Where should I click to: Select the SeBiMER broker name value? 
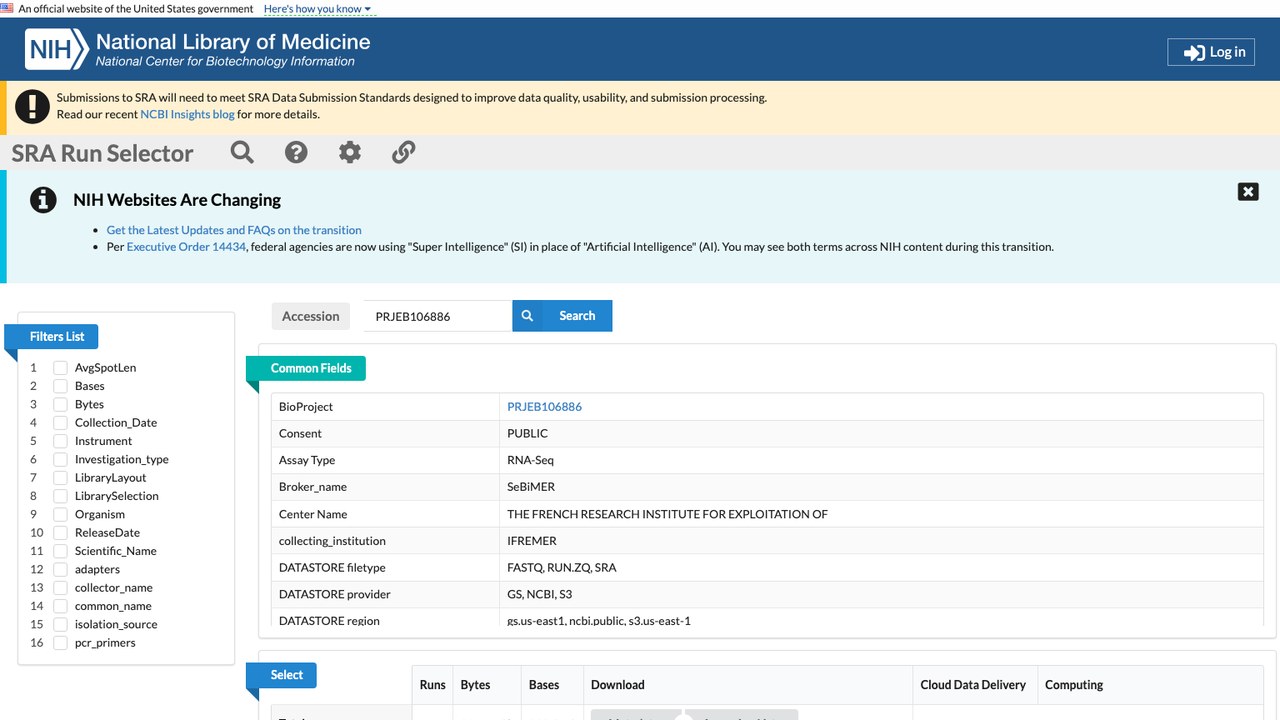531,487
